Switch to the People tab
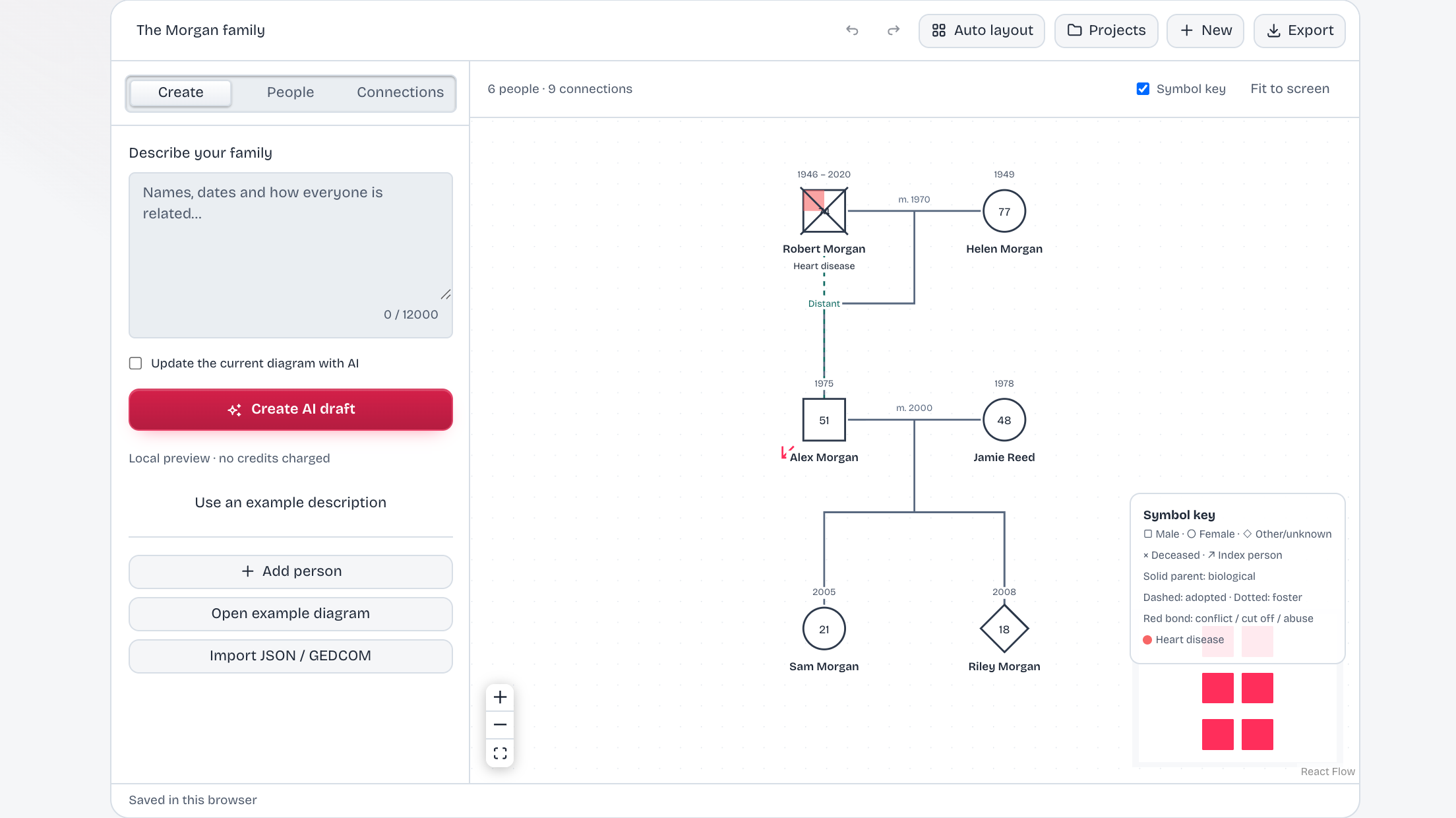Viewport: 1456px width, 818px height. click(x=290, y=92)
